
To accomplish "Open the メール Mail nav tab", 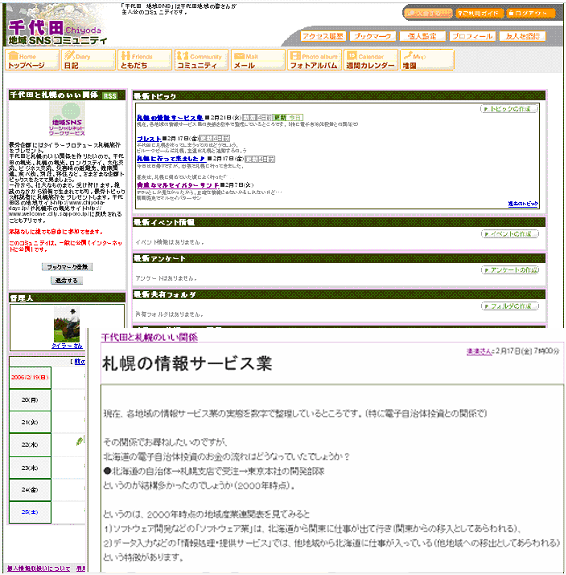I will pyautogui.click(x=258, y=60).
